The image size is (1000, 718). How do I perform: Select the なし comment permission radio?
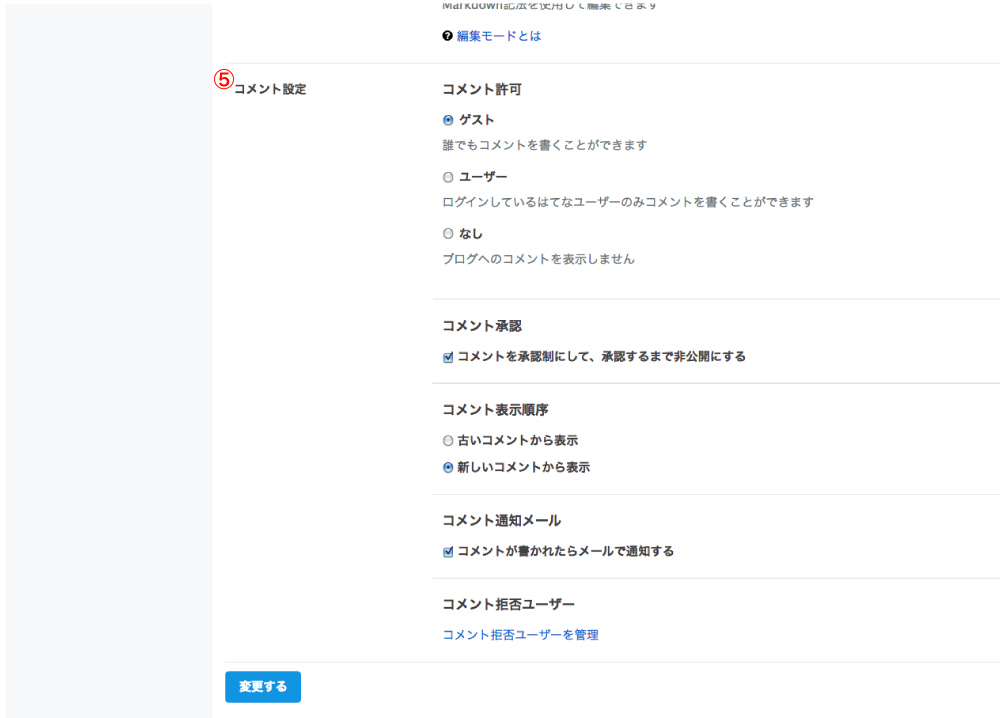coord(448,233)
